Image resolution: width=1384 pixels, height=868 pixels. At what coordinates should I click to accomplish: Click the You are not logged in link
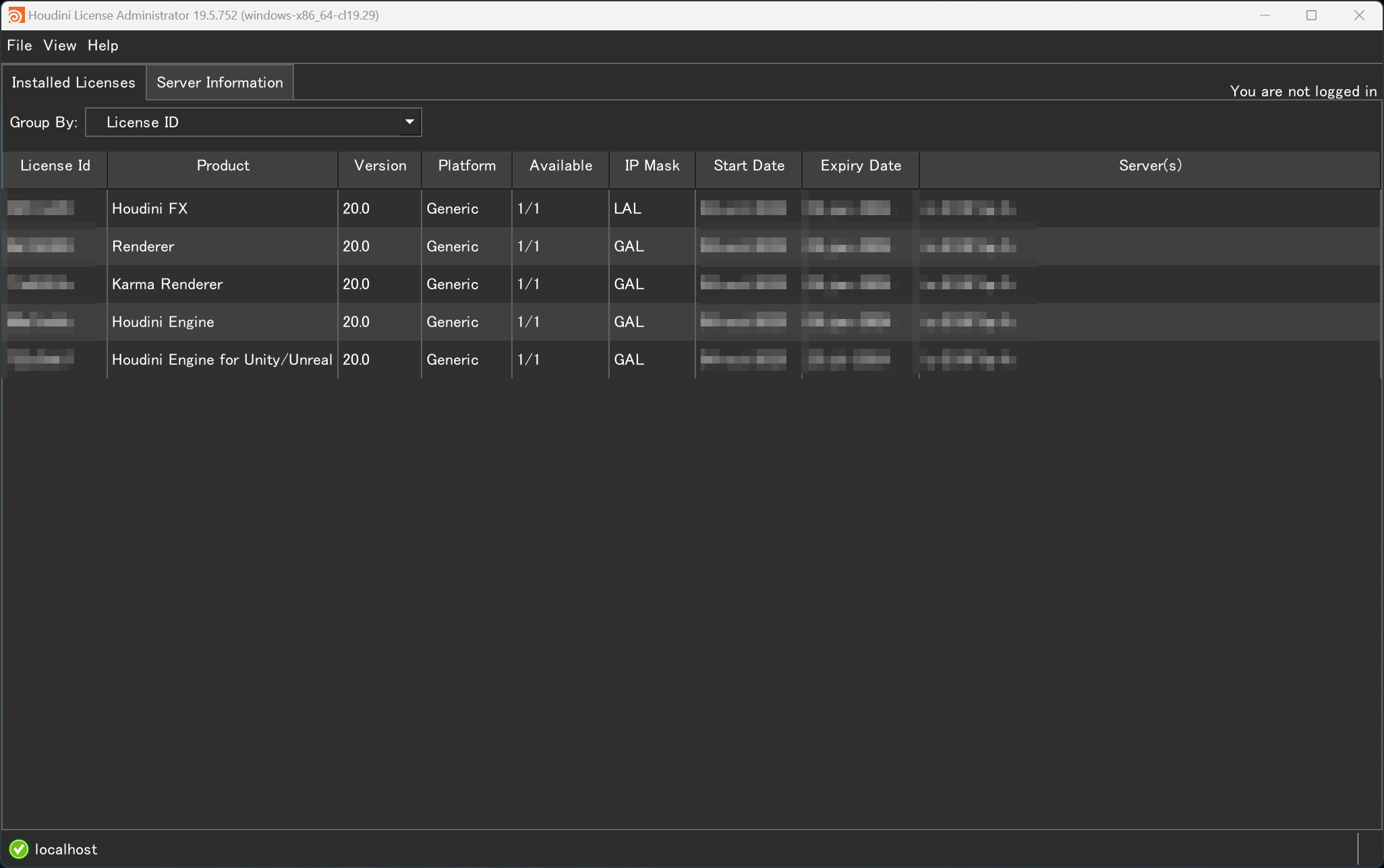(1302, 90)
